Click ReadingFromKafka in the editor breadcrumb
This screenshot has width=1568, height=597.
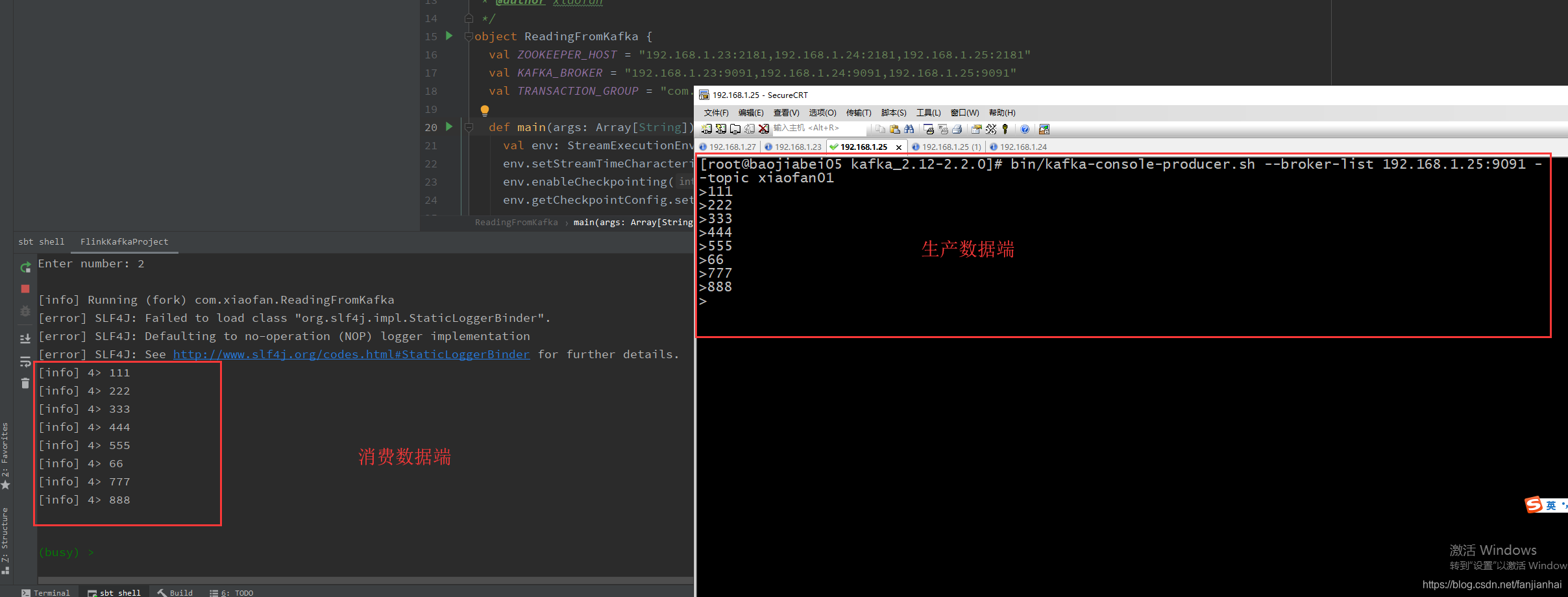(516, 223)
